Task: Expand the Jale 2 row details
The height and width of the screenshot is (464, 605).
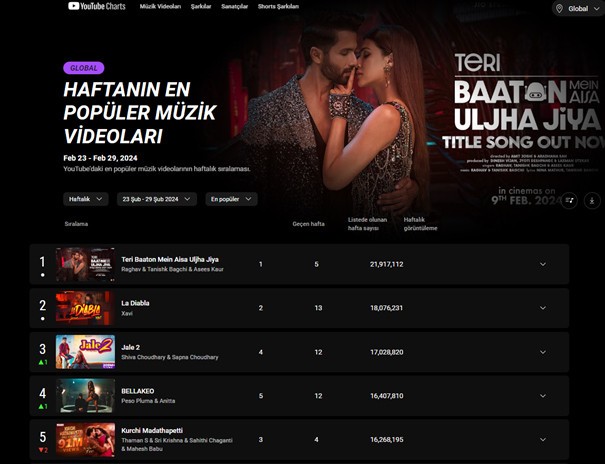Action: pos(543,352)
